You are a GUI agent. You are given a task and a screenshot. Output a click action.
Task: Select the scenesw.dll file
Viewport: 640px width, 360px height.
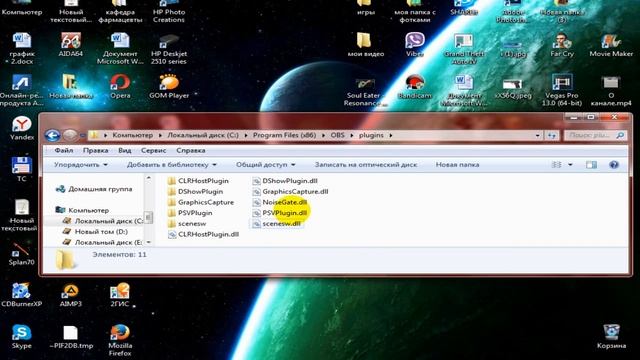point(276,224)
